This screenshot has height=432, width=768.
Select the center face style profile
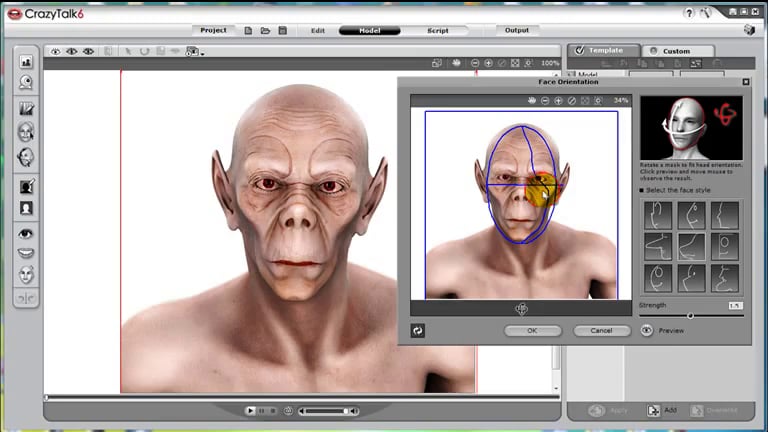click(x=690, y=246)
